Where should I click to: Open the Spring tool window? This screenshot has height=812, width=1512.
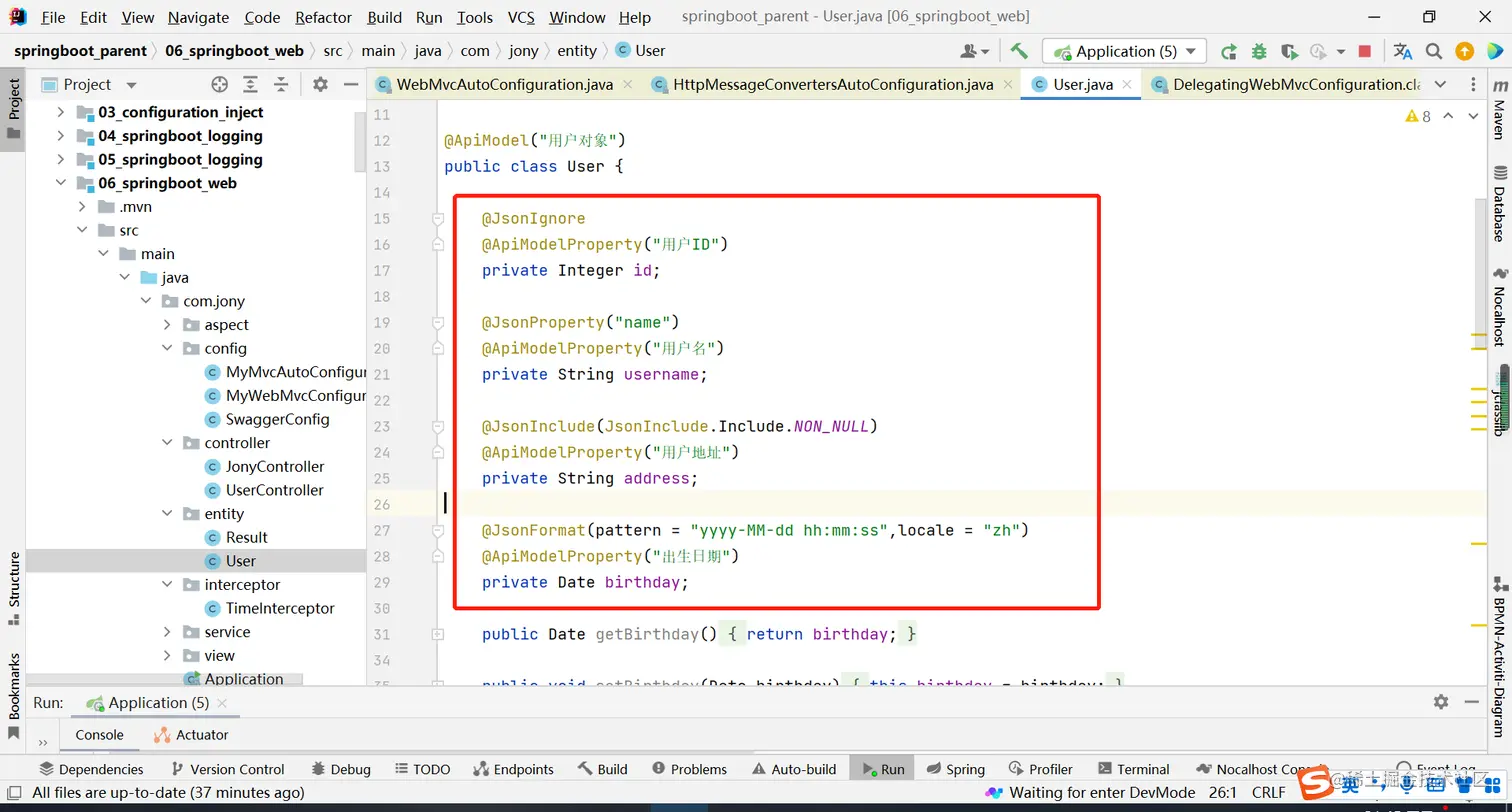pyautogui.click(x=955, y=769)
